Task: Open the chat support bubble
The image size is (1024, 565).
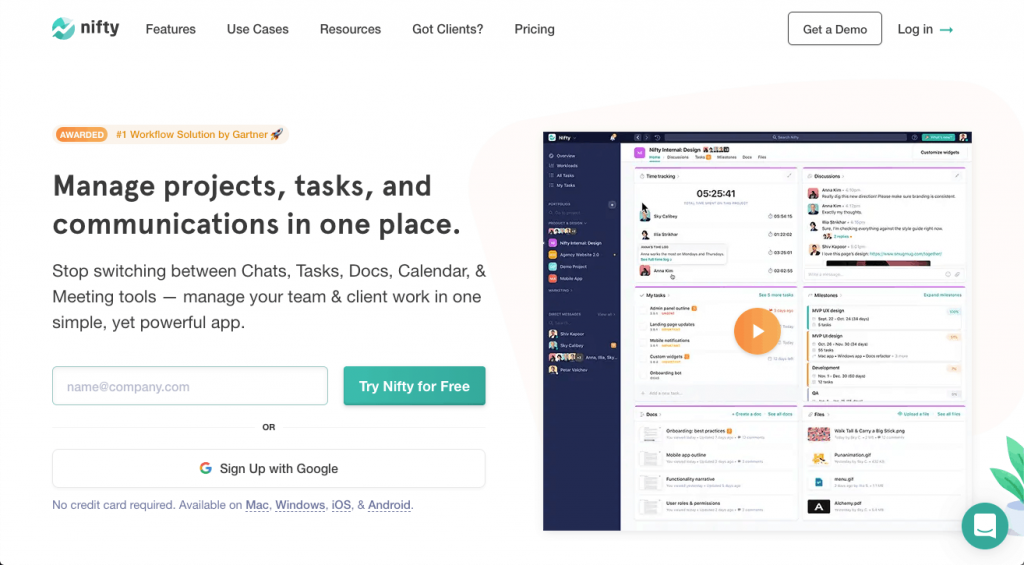Action: pos(985,526)
